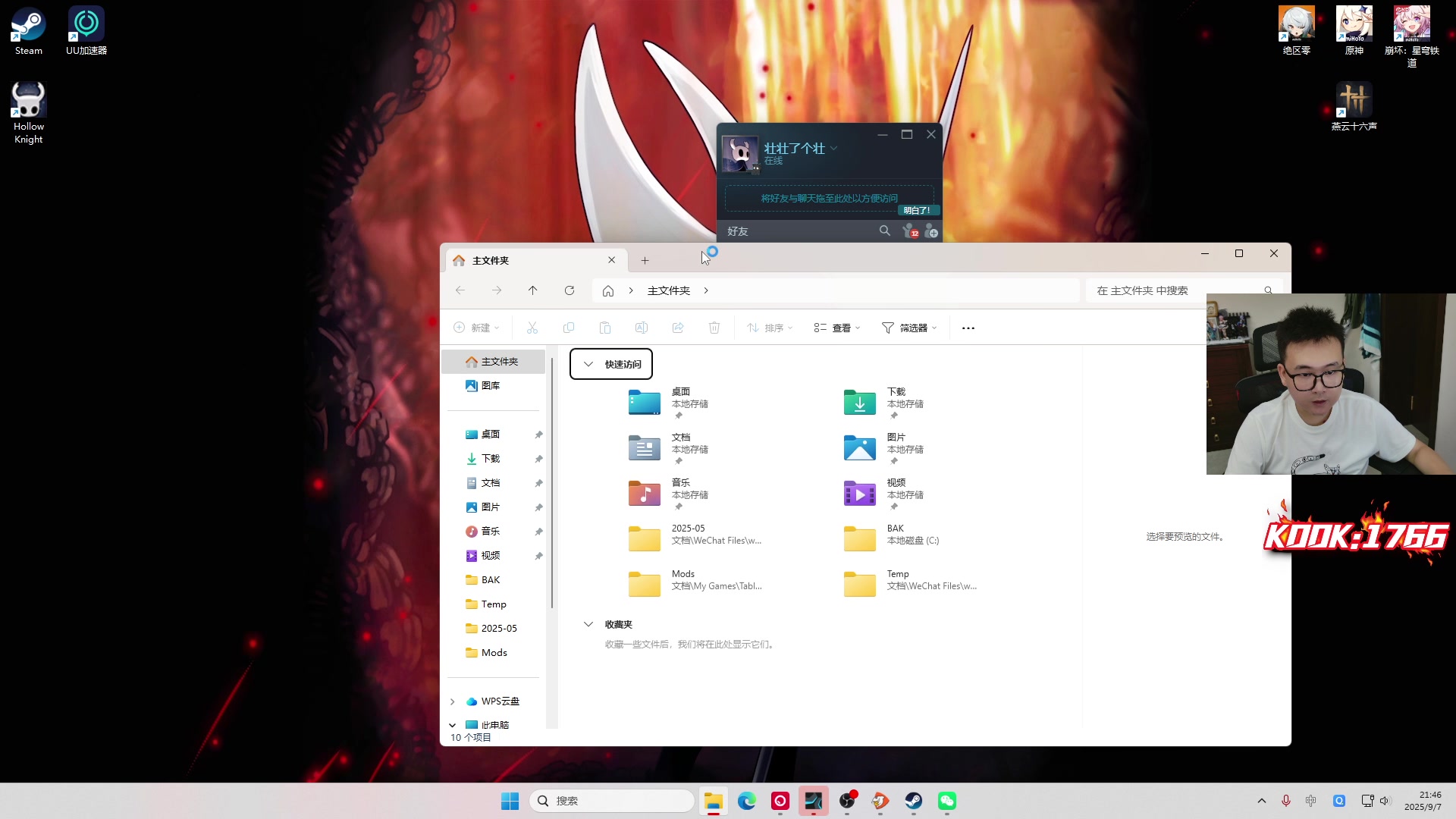Image resolution: width=1456 pixels, height=819 pixels.
Task: Expand the address bar path chevron after 主文件夹
Action: pyautogui.click(x=706, y=290)
